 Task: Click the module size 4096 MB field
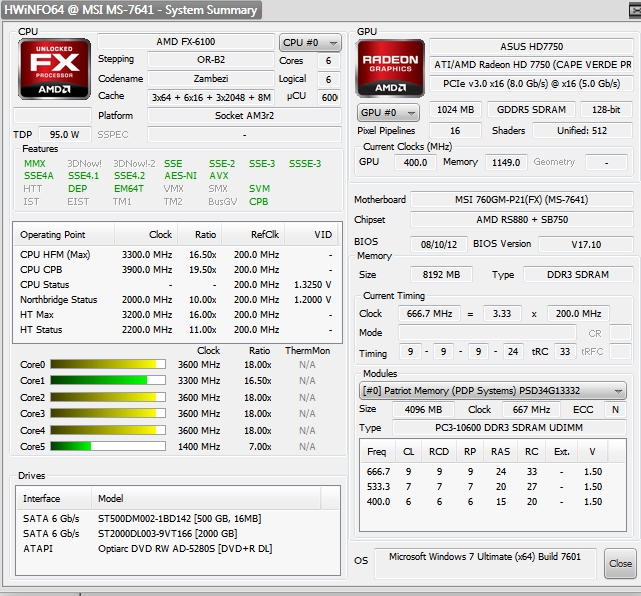click(x=423, y=410)
